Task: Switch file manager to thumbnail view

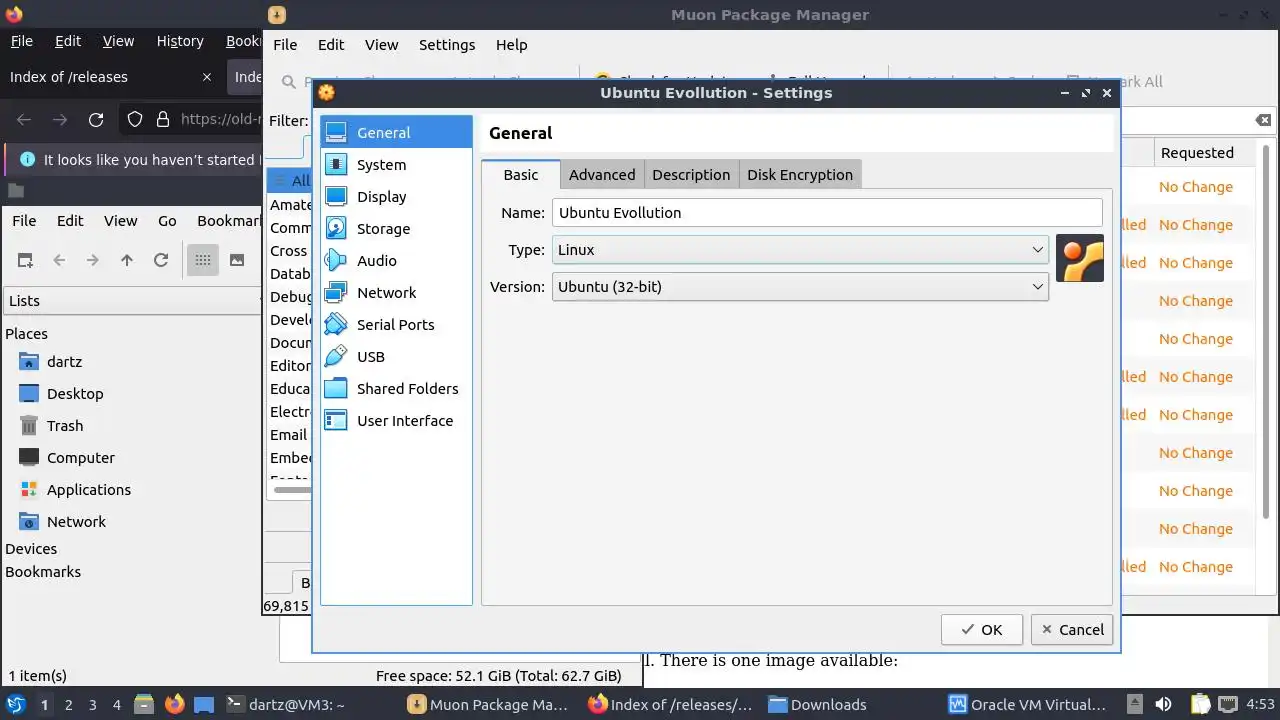Action: 237,260
